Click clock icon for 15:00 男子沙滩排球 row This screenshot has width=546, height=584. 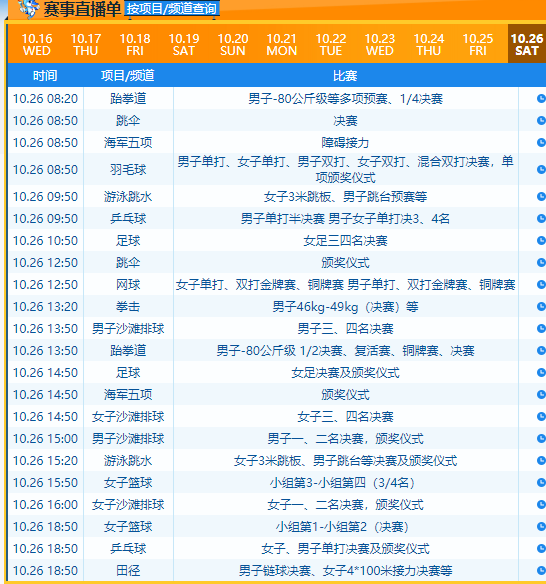[541, 438]
